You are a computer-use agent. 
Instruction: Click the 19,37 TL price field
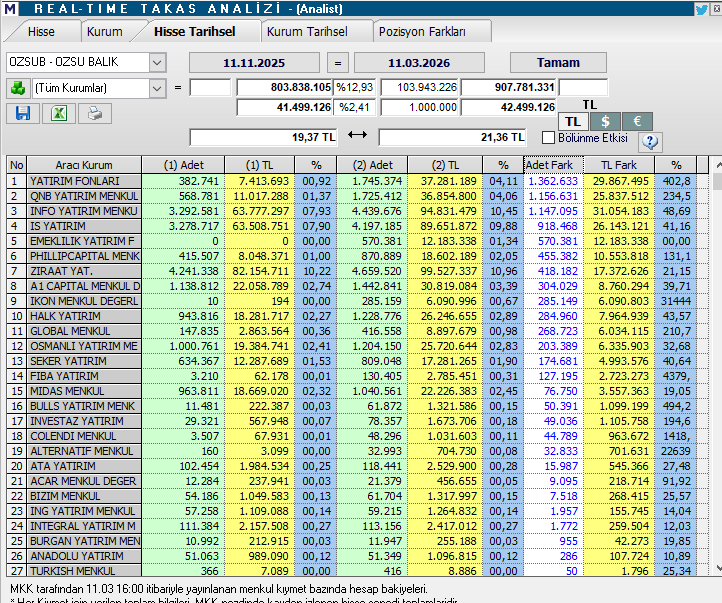coord(263,137)
